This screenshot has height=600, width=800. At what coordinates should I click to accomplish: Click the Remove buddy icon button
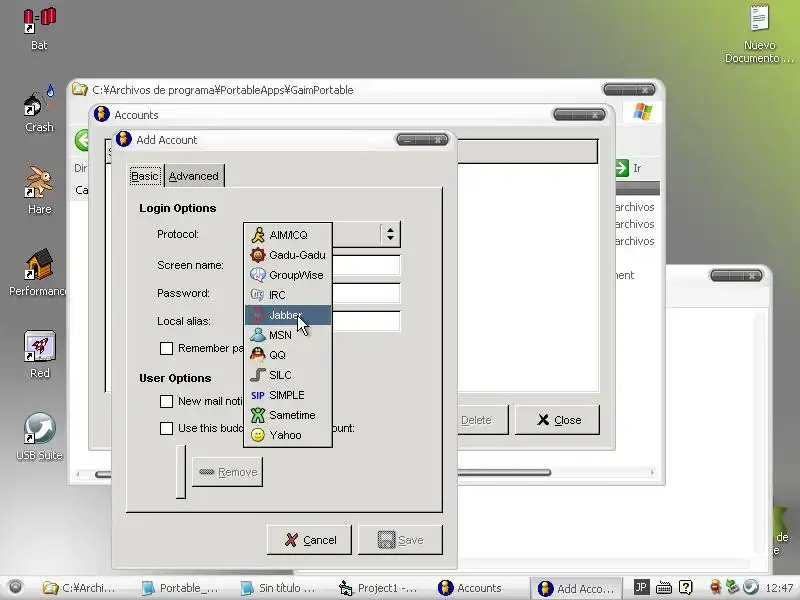coord(228,472)
